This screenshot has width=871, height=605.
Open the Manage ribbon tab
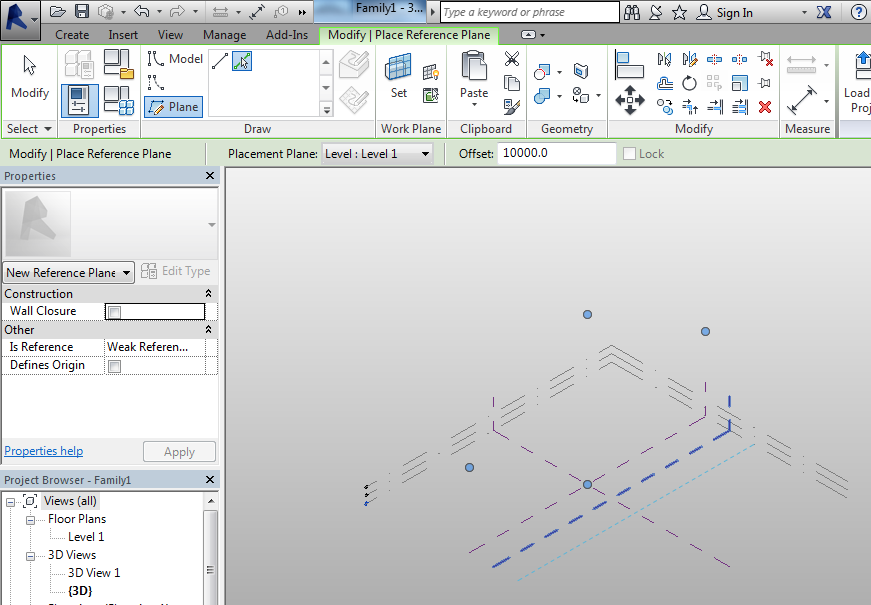pos(224,35)
